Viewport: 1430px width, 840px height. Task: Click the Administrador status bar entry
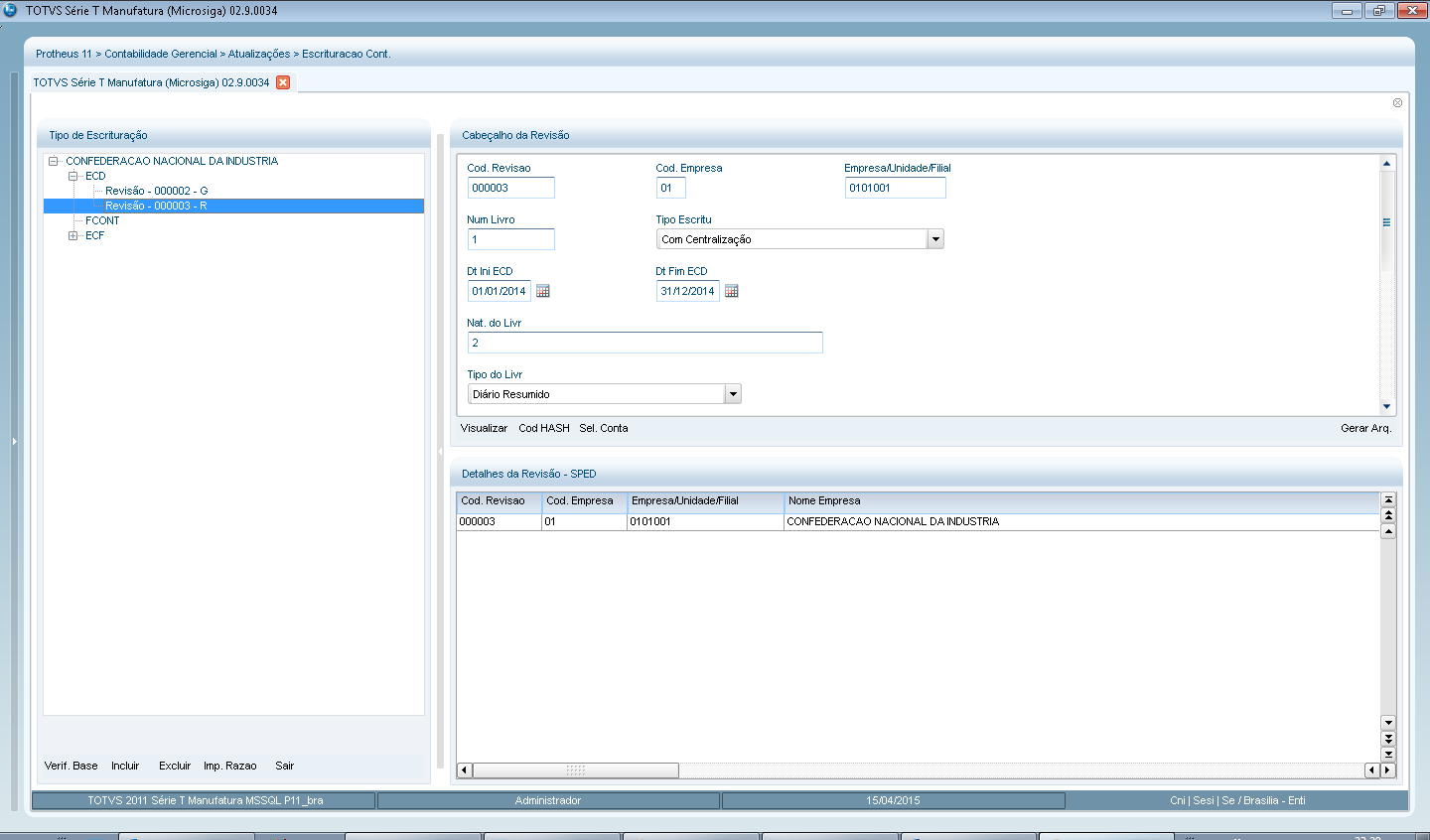(548, 800)
